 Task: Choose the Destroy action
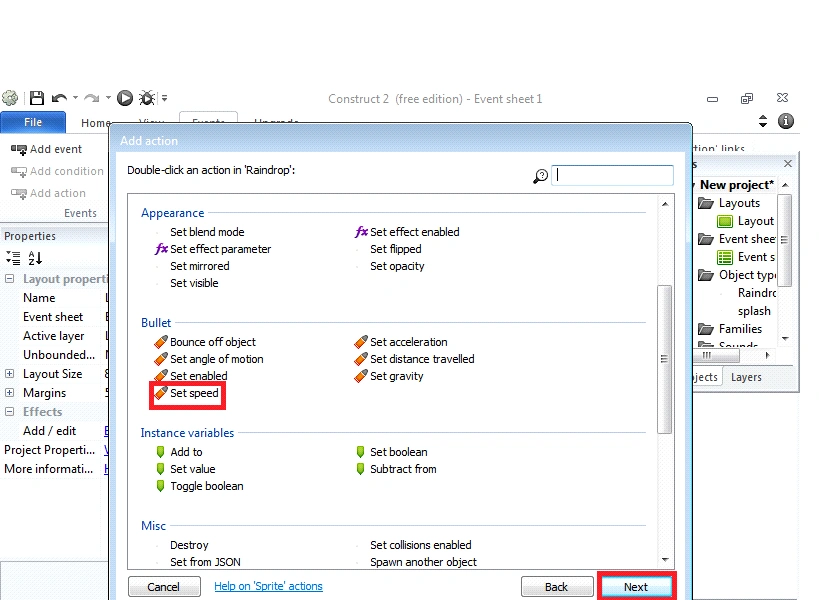click(189, 545)
